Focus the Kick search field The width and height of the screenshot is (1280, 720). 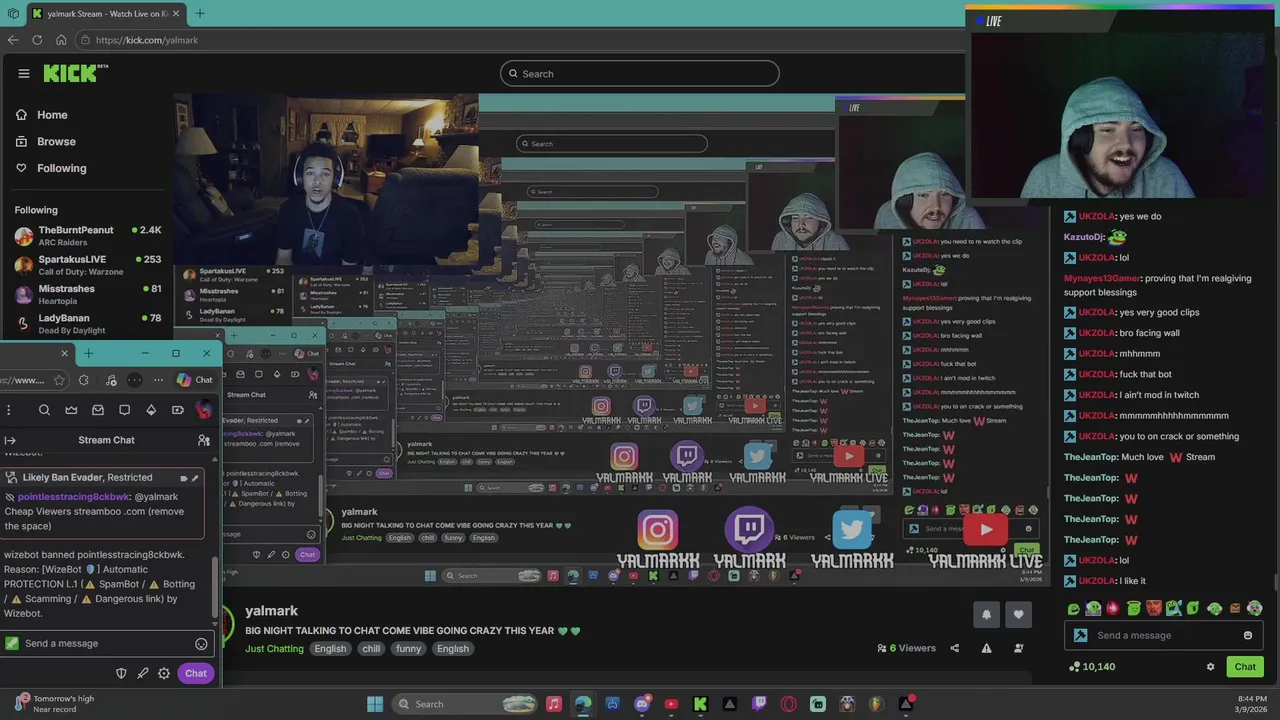[640, 73]
